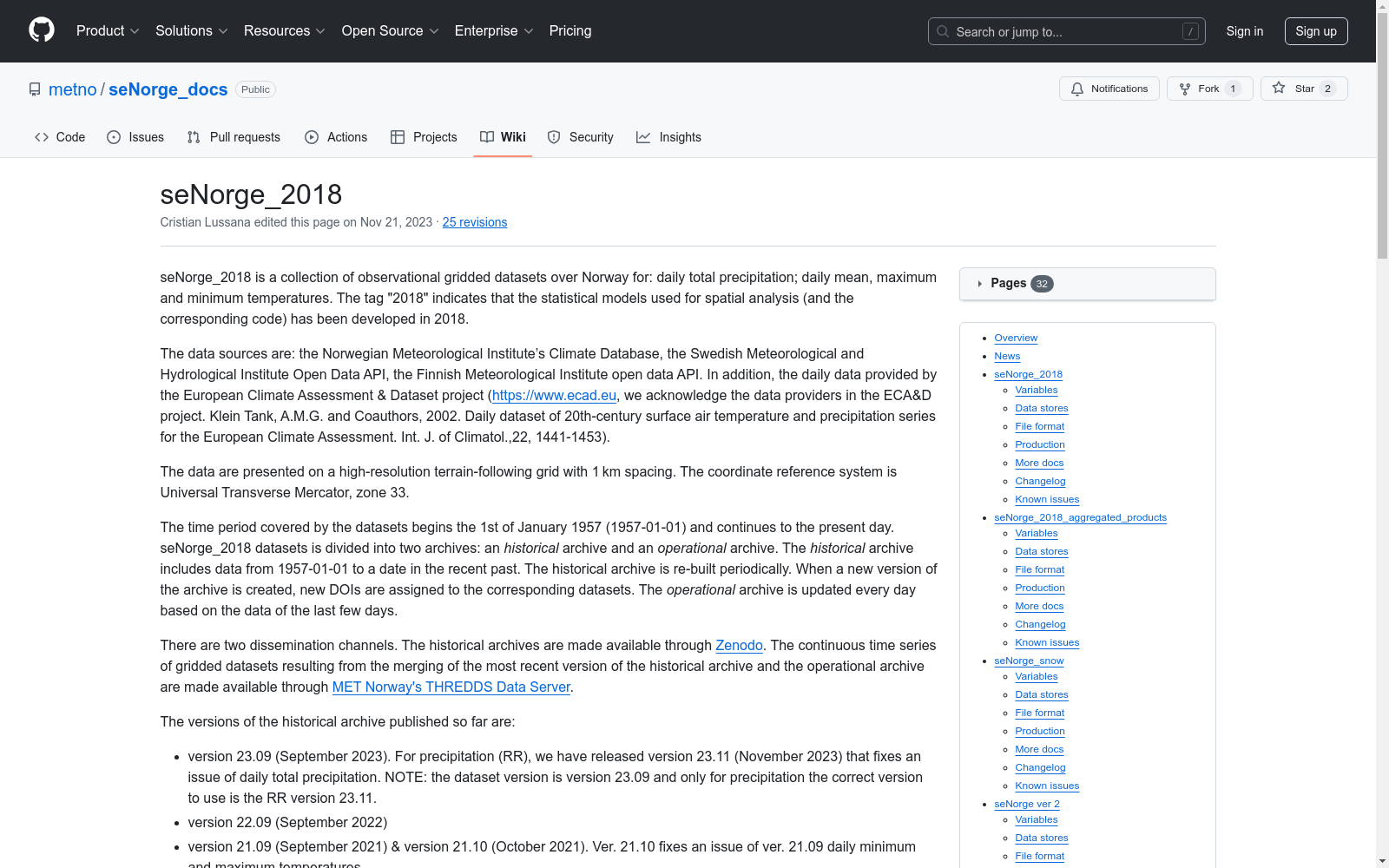Open seNorge_2018_aggregated_products sidebar link
Image resolution: width=1389 pixels, height=868 pixels.
click(1080, 517)
